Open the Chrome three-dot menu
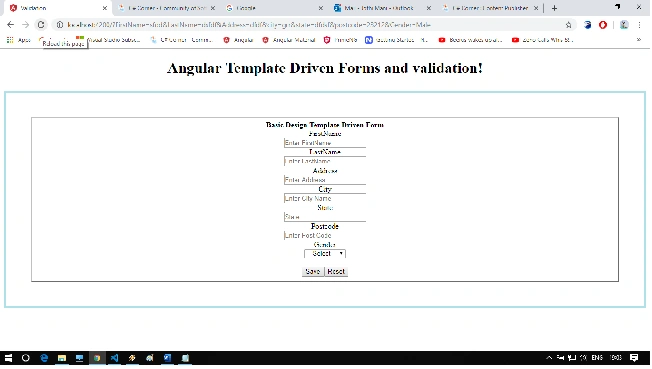The height and width of the screenshot is (369, 652). (640, 25)
